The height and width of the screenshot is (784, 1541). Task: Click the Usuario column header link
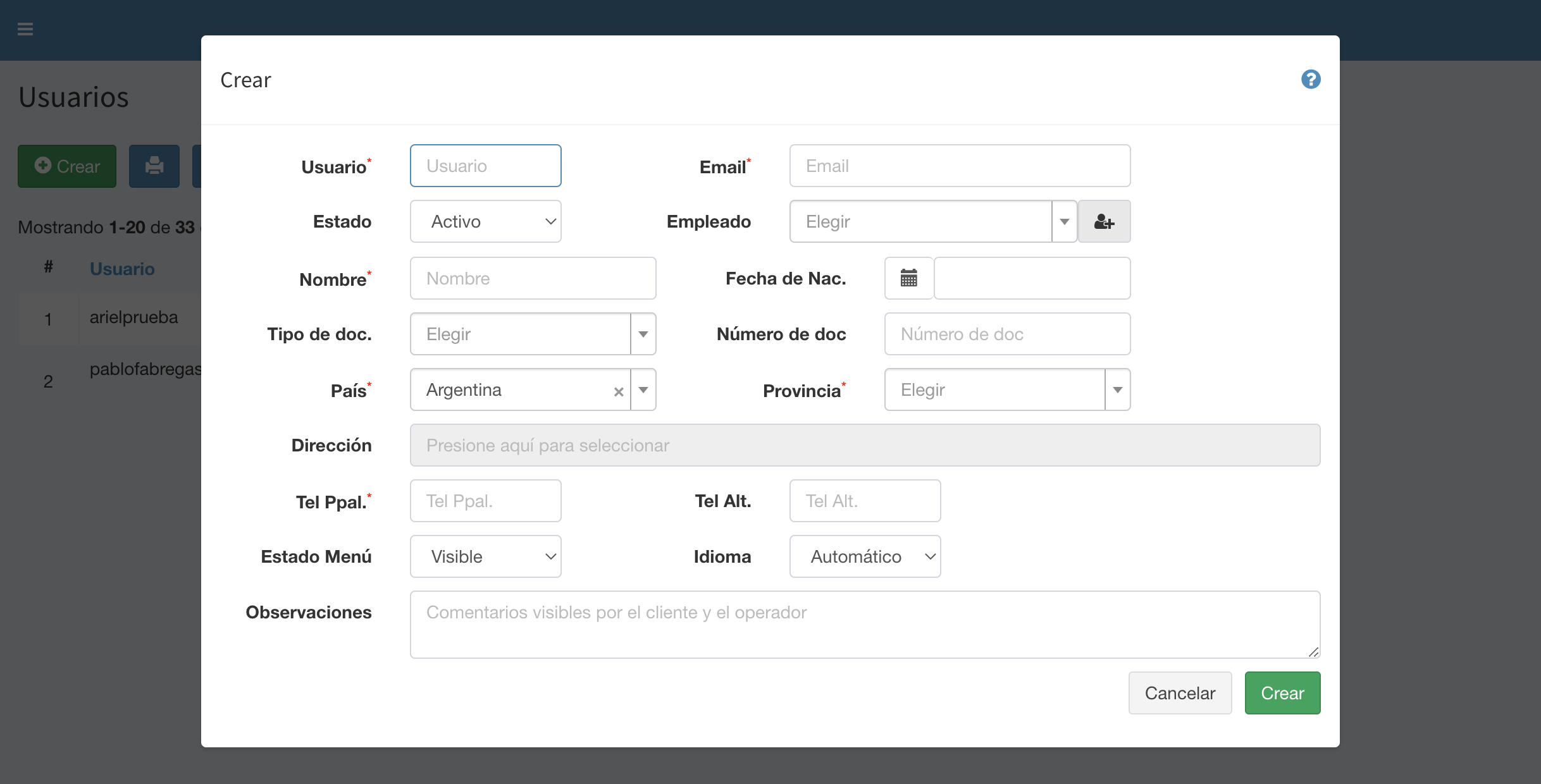(122, 269)
